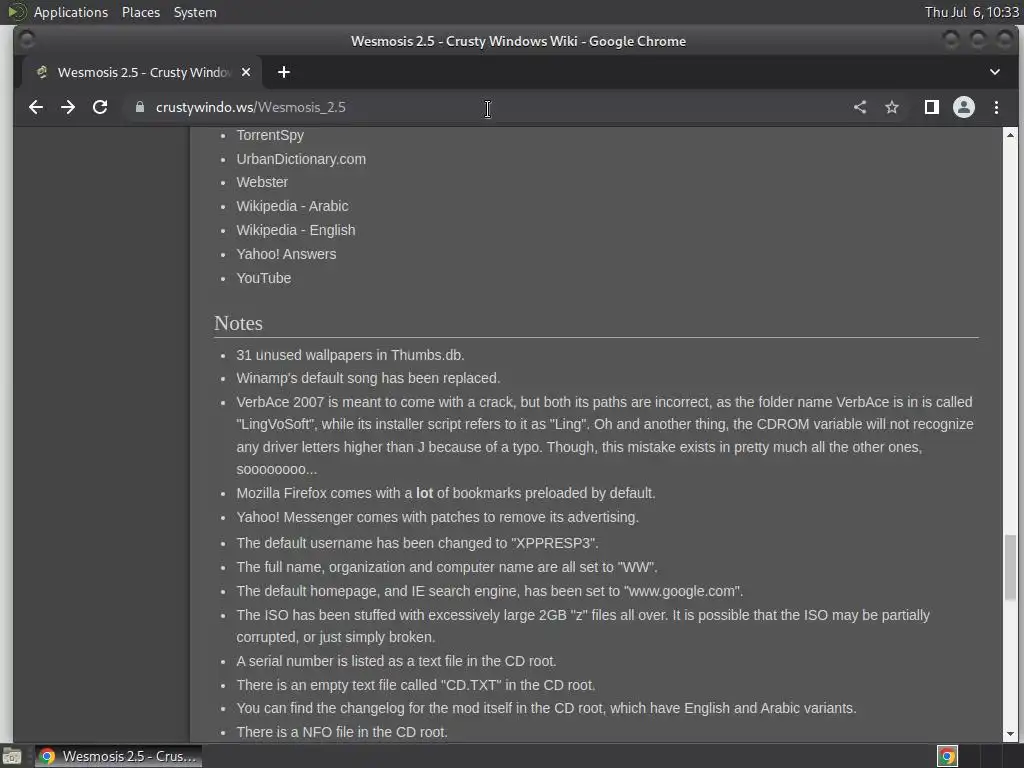Click the default username XPPRESP3 note

point(417,543)
